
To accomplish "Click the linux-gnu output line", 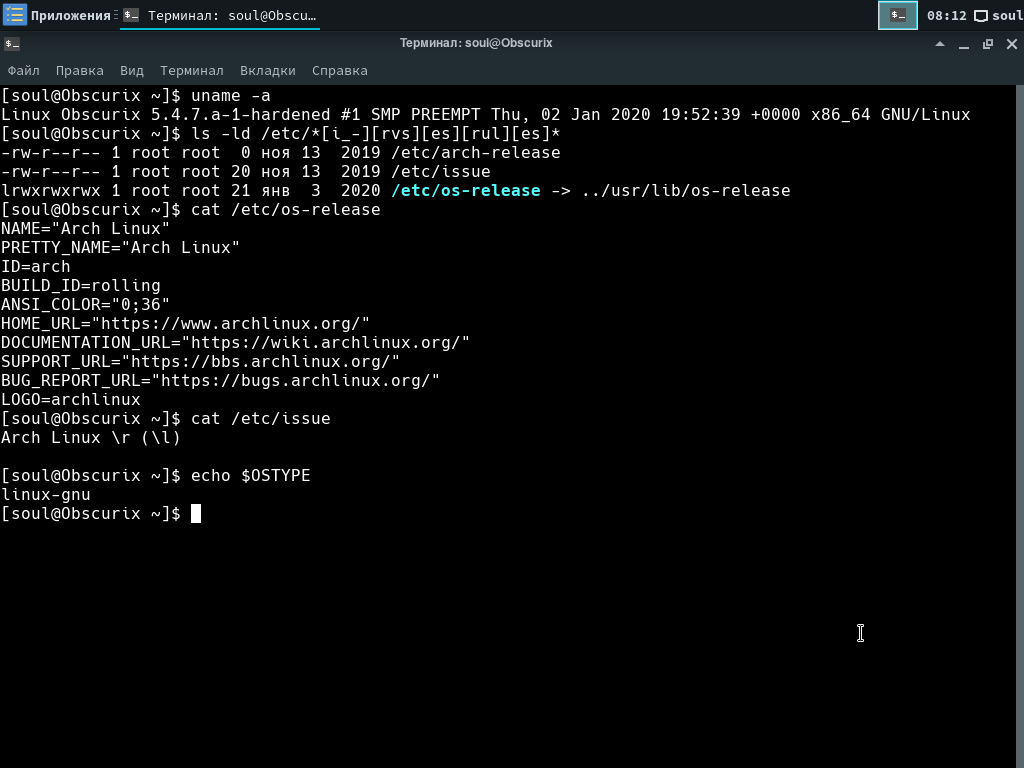I will [x=46, y=495].
